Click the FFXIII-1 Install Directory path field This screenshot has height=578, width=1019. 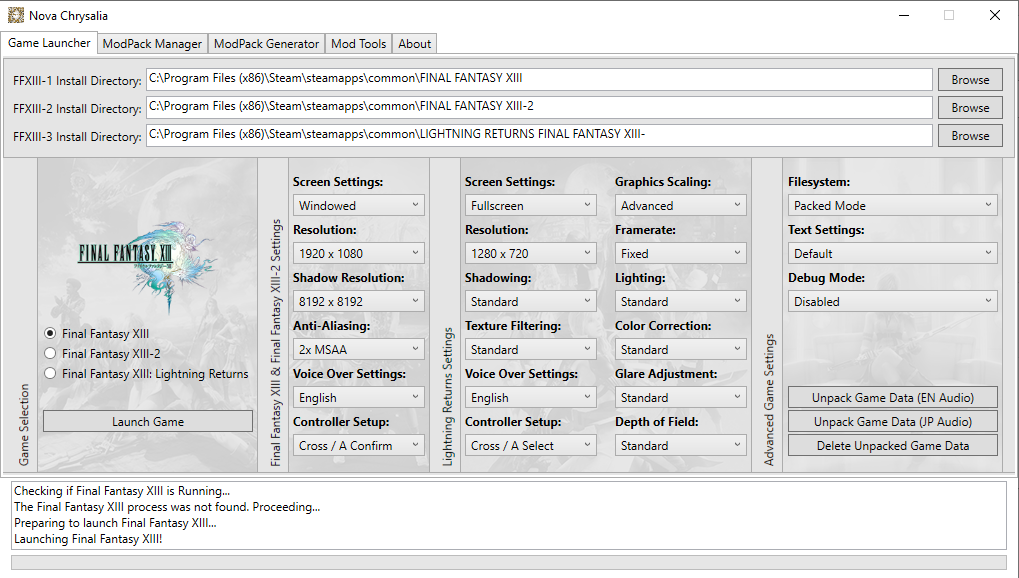(539, 79)
